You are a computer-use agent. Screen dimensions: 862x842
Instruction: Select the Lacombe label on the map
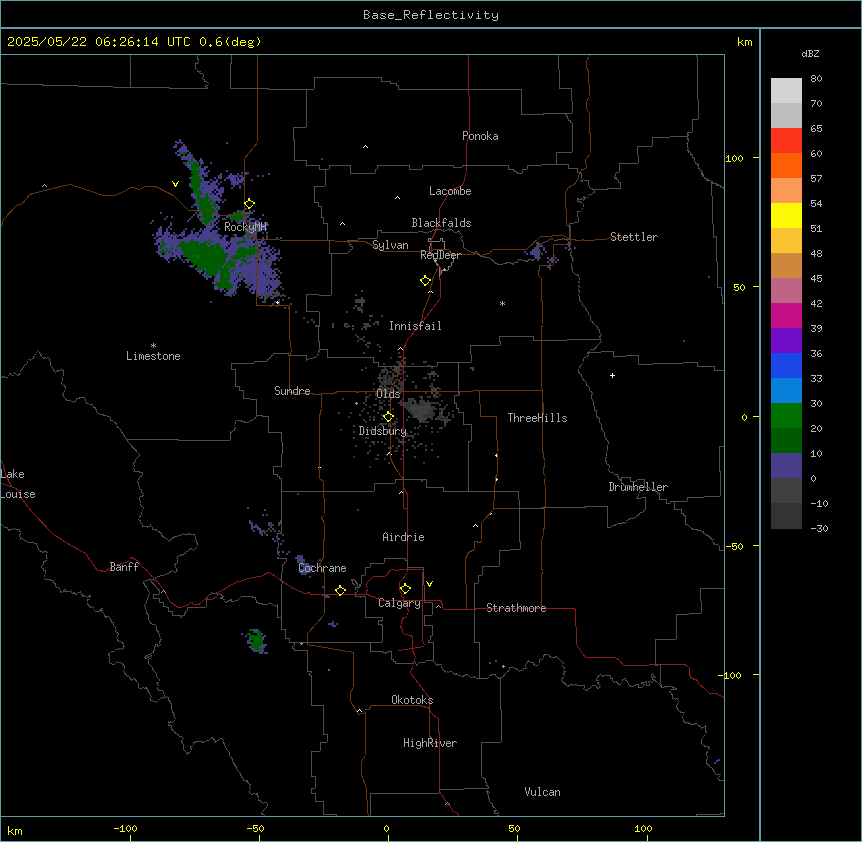click(450, 191)
